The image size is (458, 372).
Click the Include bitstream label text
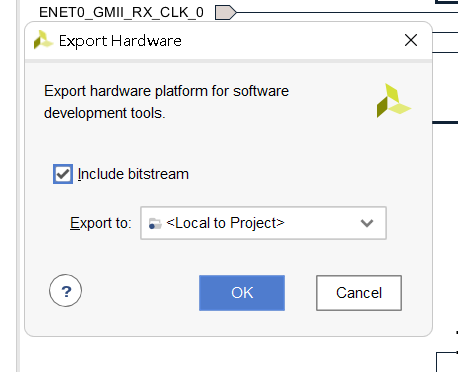(x=133, y=174)
